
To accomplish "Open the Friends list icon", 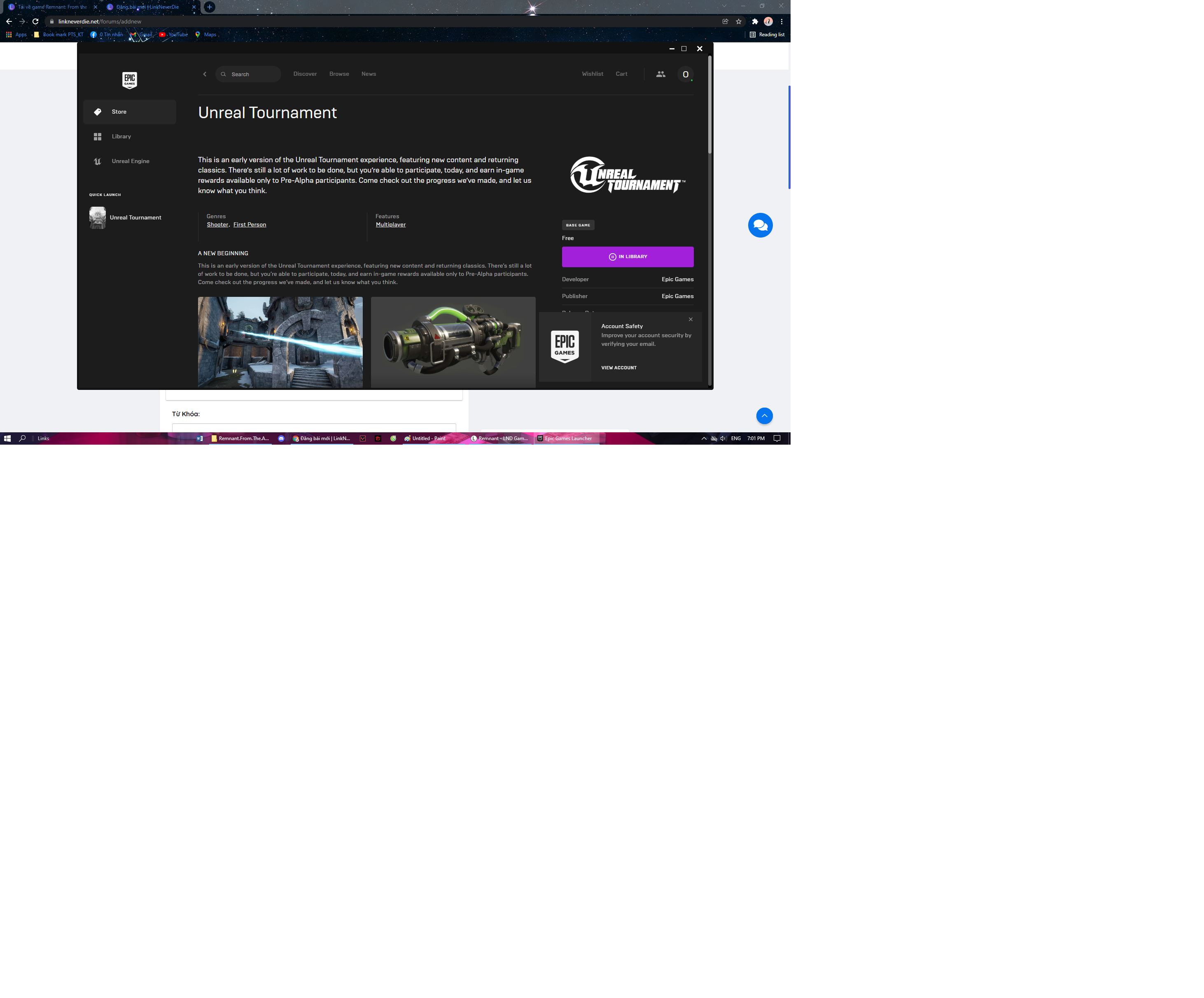I will [x=660, y=74].
